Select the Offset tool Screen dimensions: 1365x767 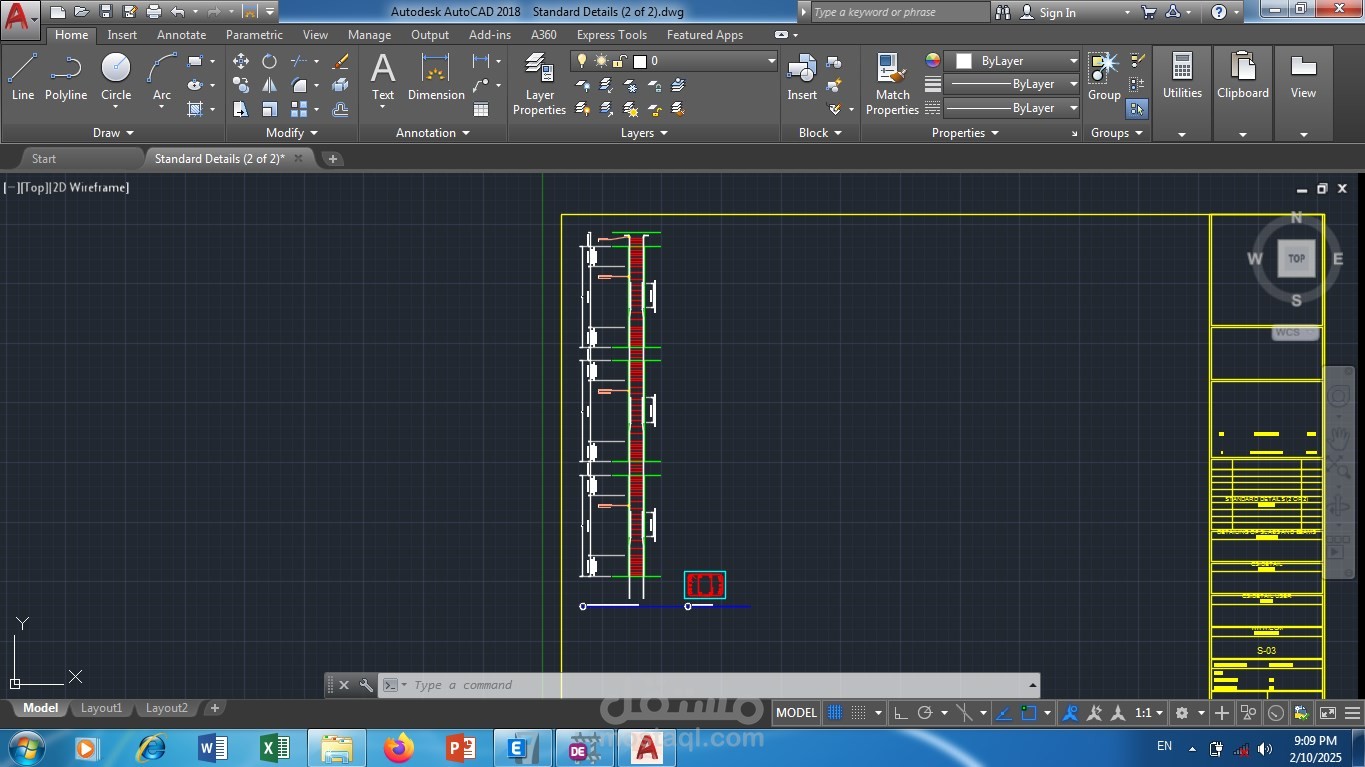(x=340, y=109)
